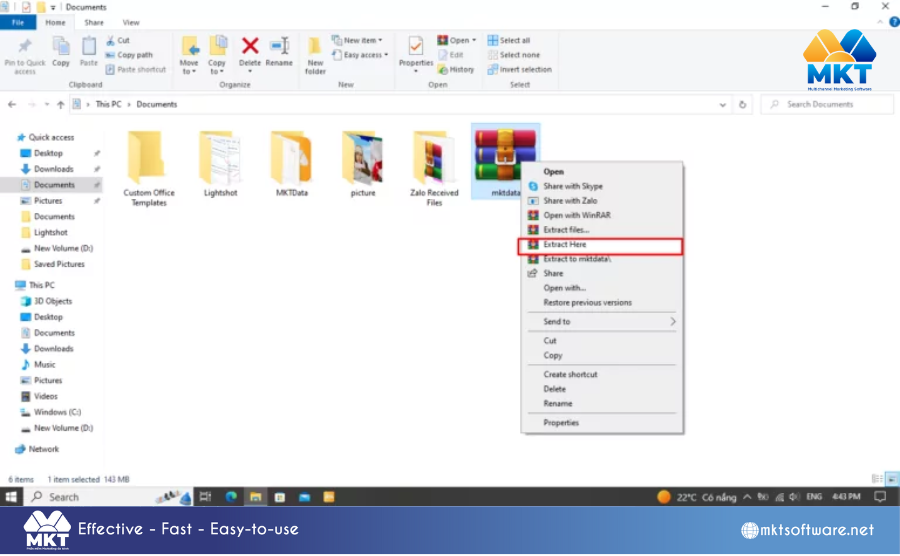Viewport: 900px width, 556px height.
Task: Click Paste shortcut in the ribbon
Action: click(x=136, y=69)
